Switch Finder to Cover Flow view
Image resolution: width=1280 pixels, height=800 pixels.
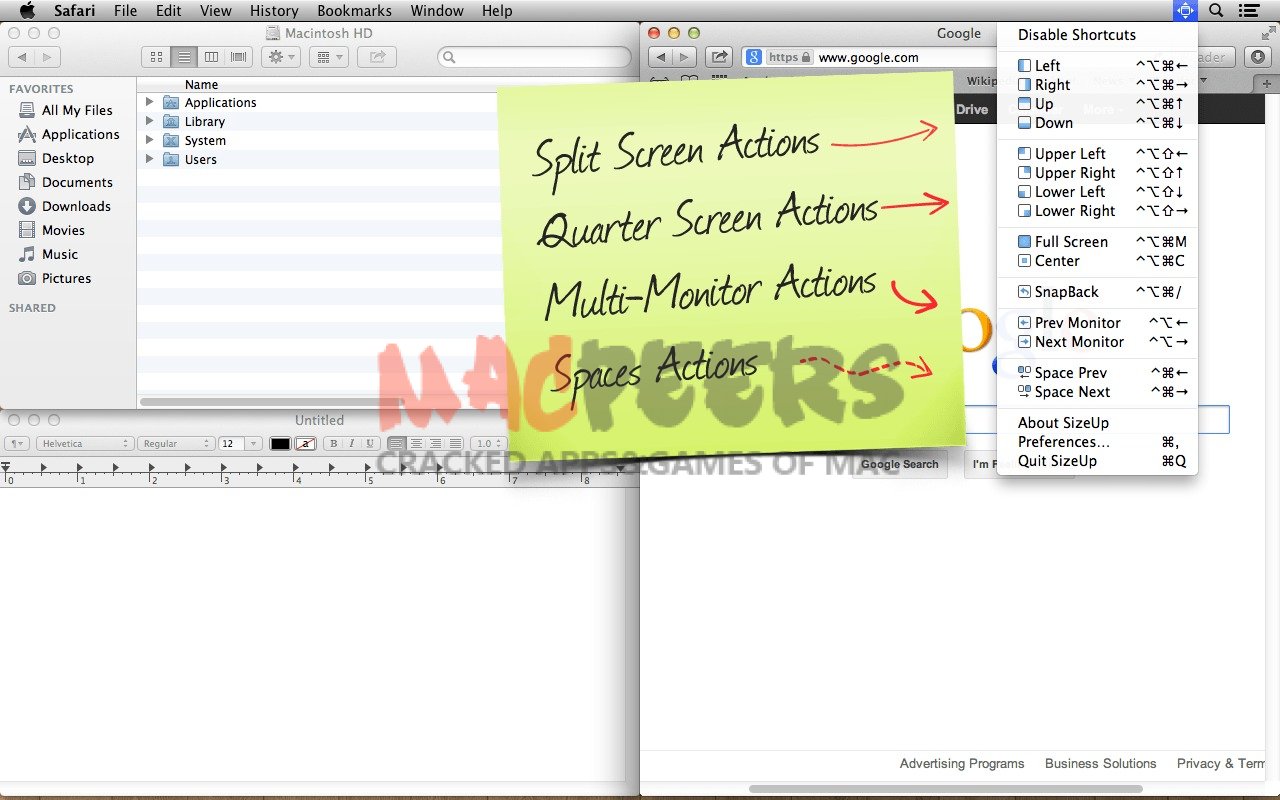click(238, 58)
